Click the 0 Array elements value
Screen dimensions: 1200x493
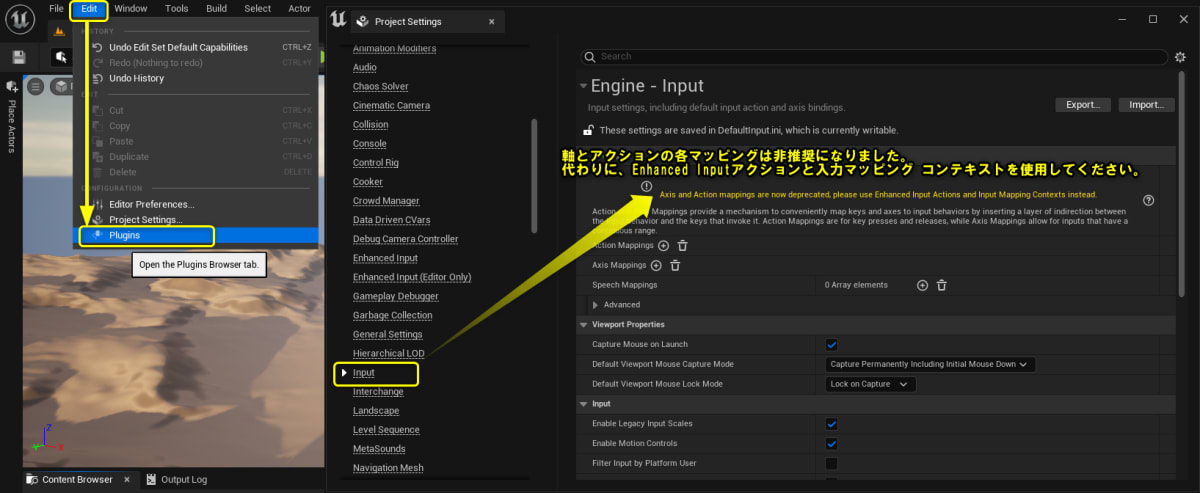point(856,285)
